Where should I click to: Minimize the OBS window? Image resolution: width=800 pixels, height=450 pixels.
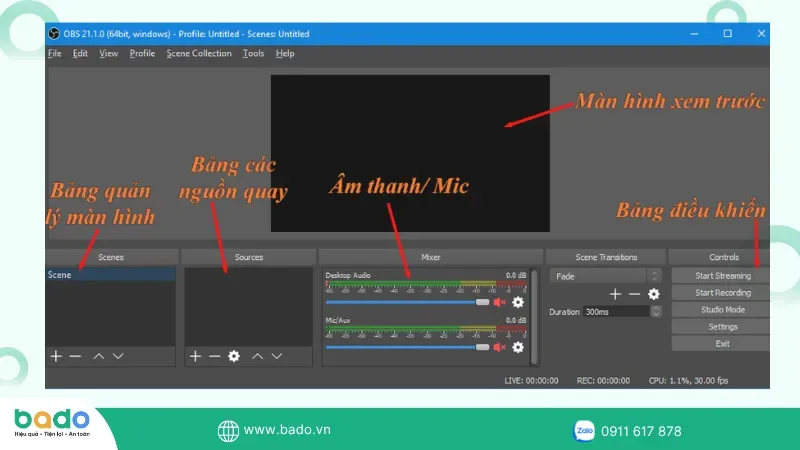[694, 34]
